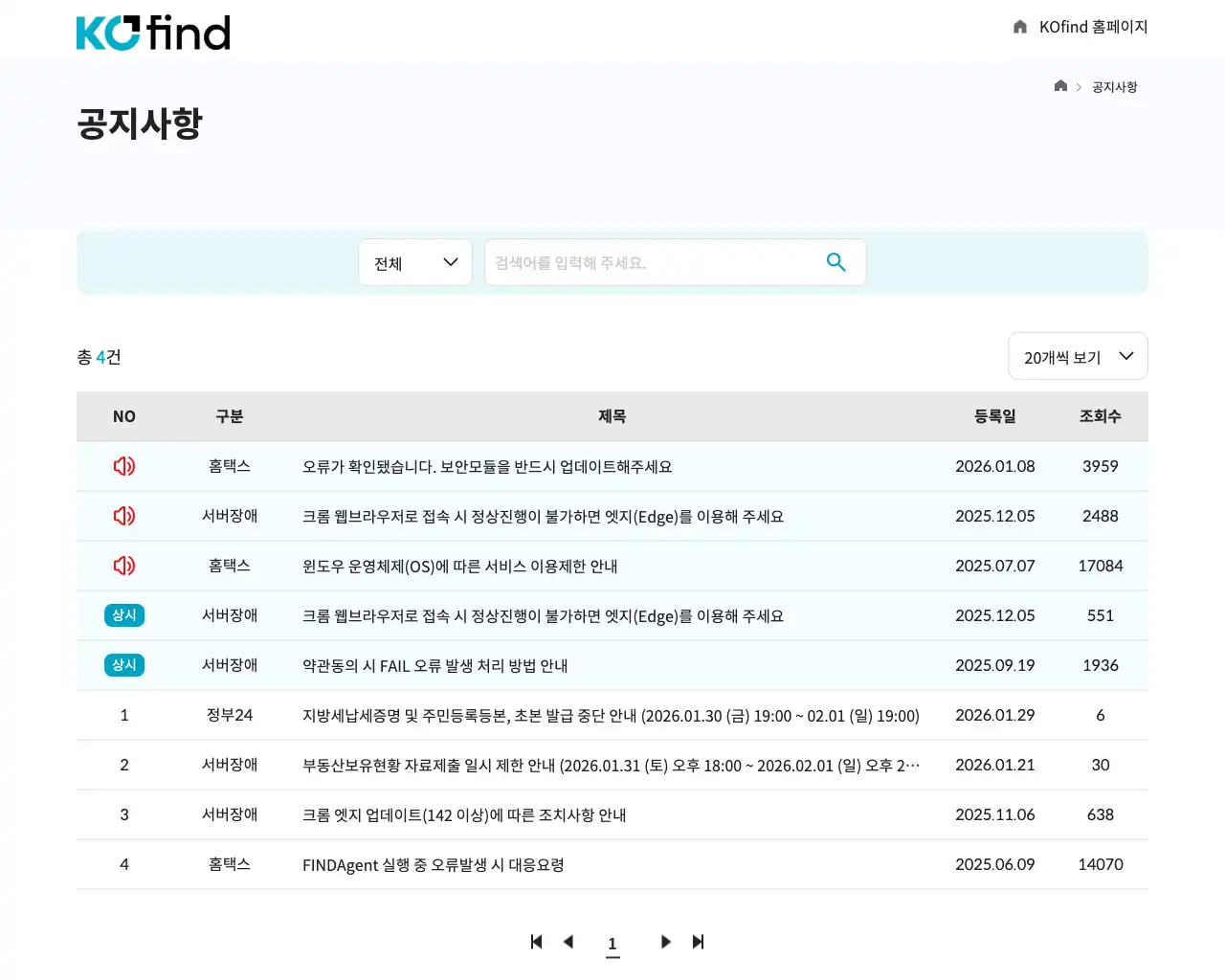Click the next page arrow
The width and height of the screenshot is (1225, 980).
[665, 942]
